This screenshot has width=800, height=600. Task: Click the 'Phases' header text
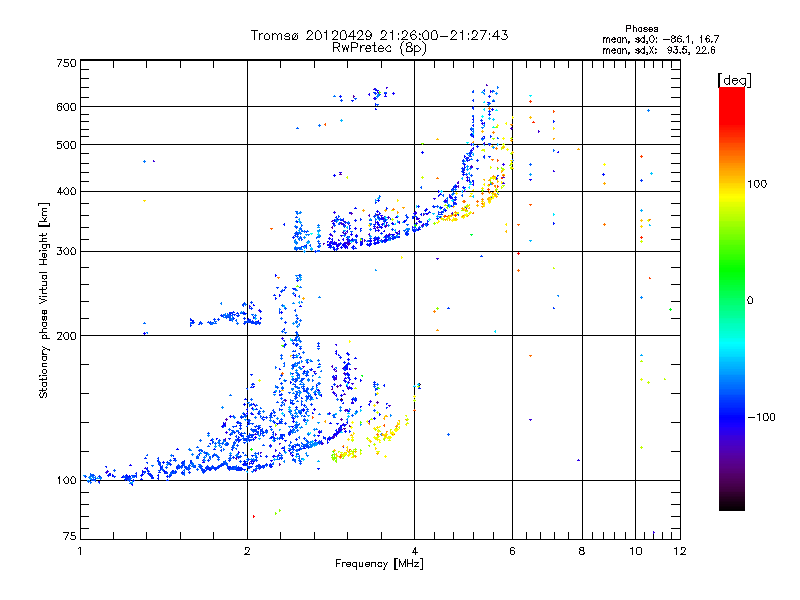642,29
